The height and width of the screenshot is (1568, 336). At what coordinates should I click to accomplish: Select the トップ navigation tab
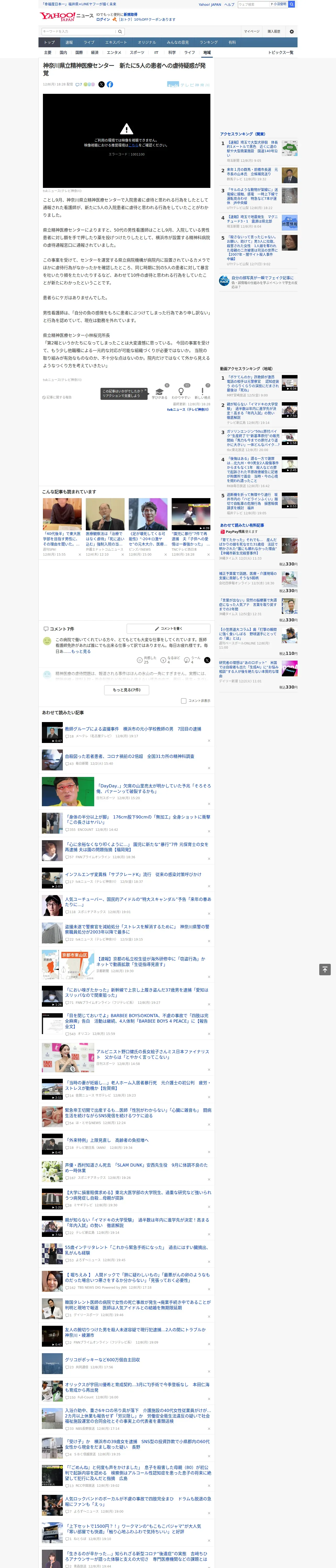tap(49, 43)
